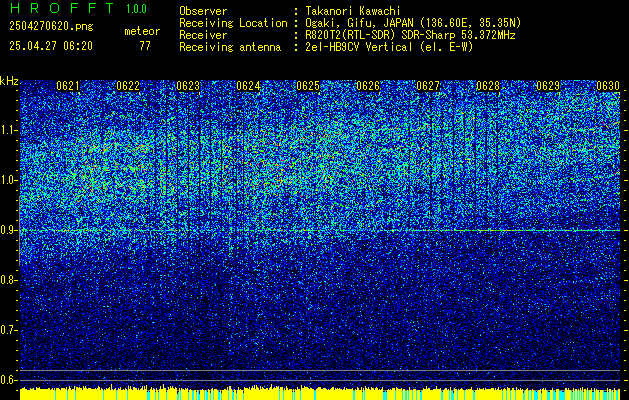
Task: Click the 0621 time marker
Action: point(68,86)
